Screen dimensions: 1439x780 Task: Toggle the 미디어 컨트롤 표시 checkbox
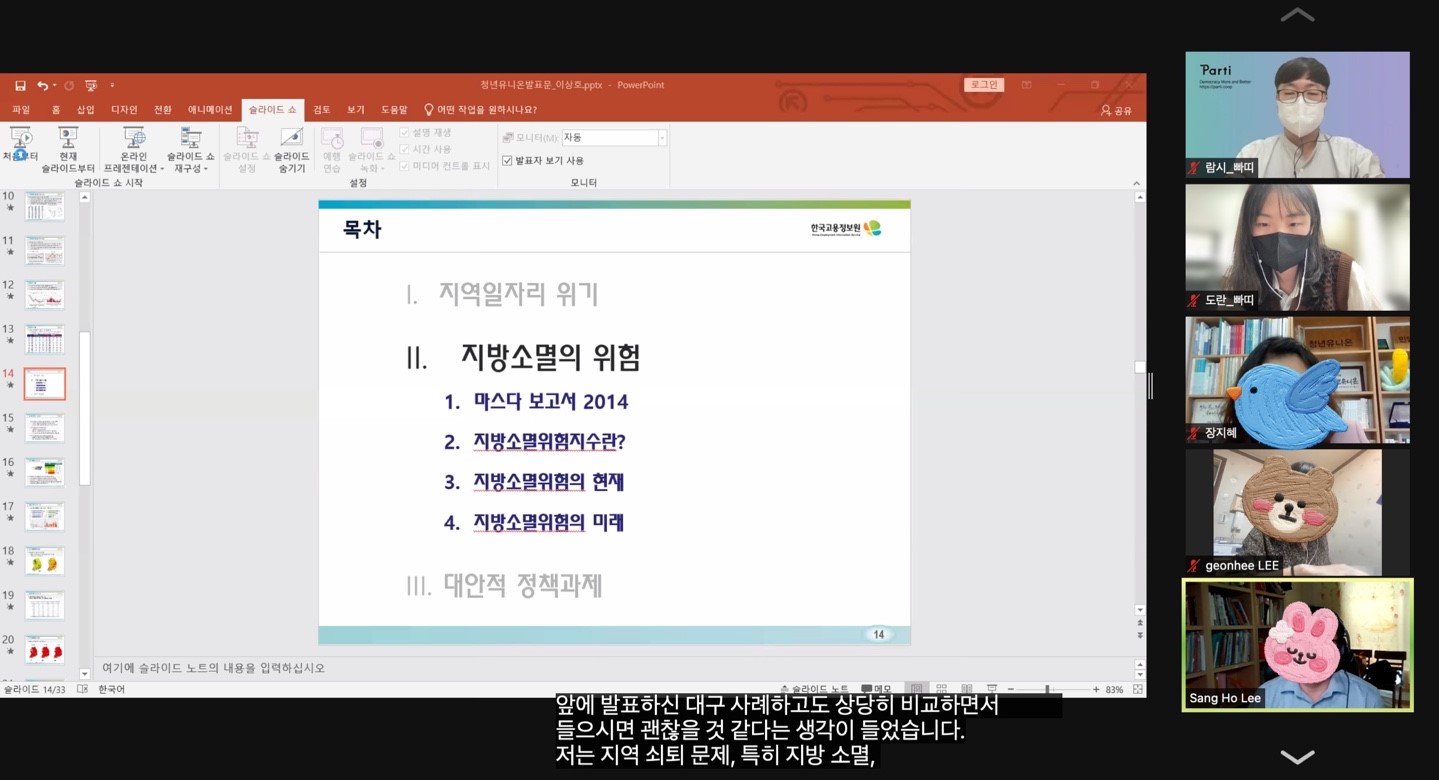click(x=404, y=165)
